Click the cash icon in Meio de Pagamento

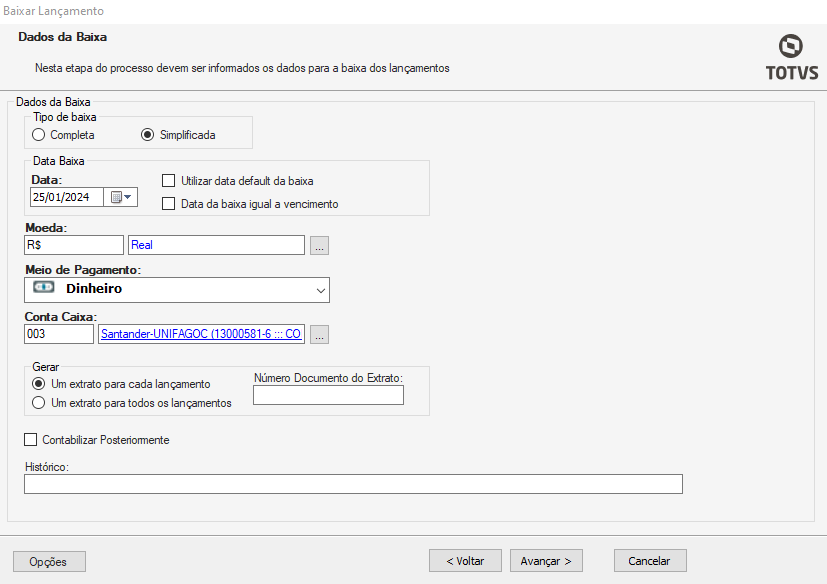[43, 289]
